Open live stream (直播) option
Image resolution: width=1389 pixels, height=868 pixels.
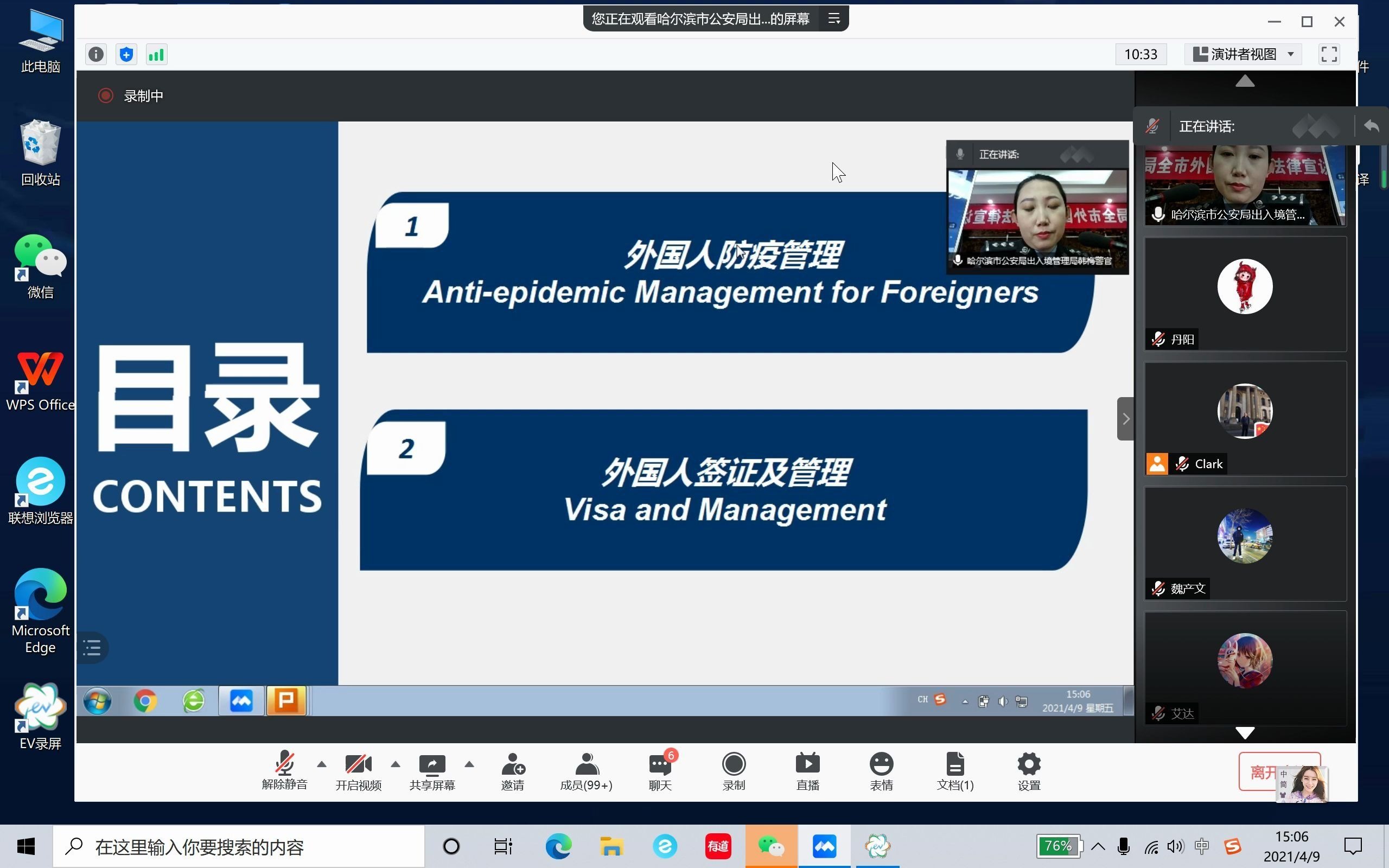pyautogui.click(x=807, y=771)
